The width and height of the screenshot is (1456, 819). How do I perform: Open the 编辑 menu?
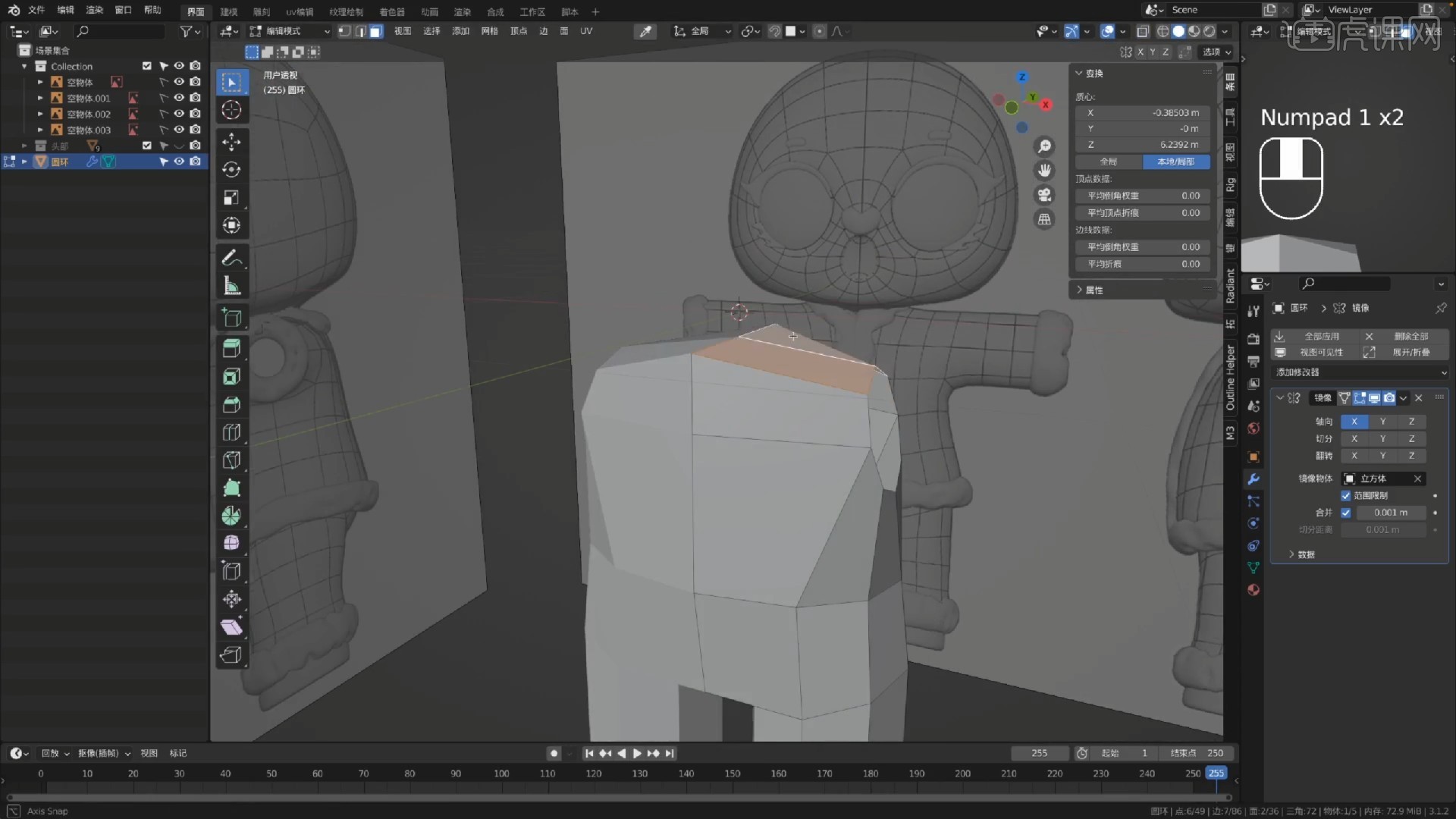[66, 10]
